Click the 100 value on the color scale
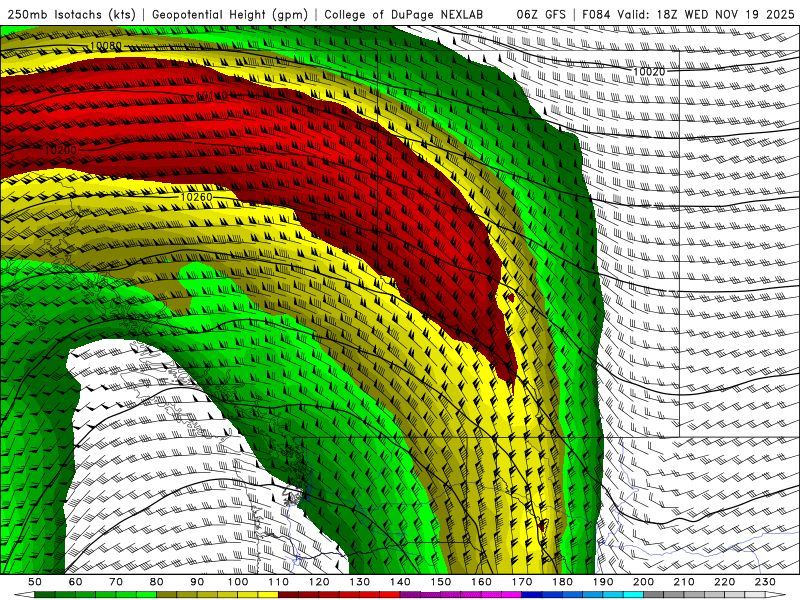Viewport: 800px width, 600px height. tap(238, 582)
